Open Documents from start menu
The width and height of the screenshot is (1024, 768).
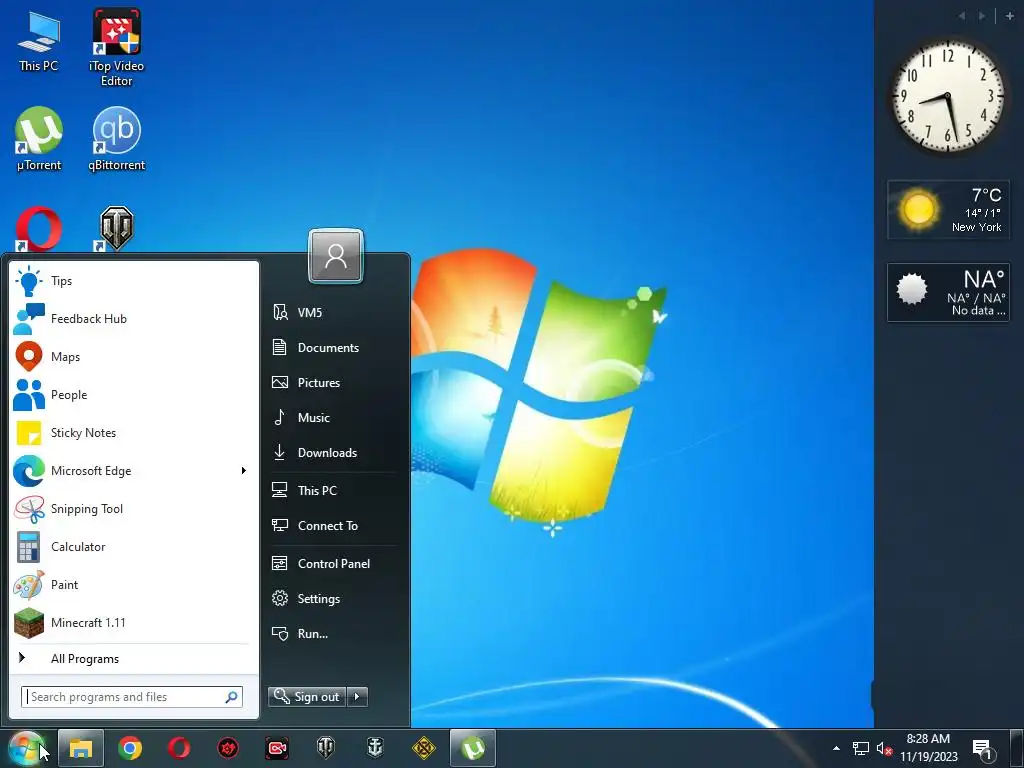(x=334, y=347)
